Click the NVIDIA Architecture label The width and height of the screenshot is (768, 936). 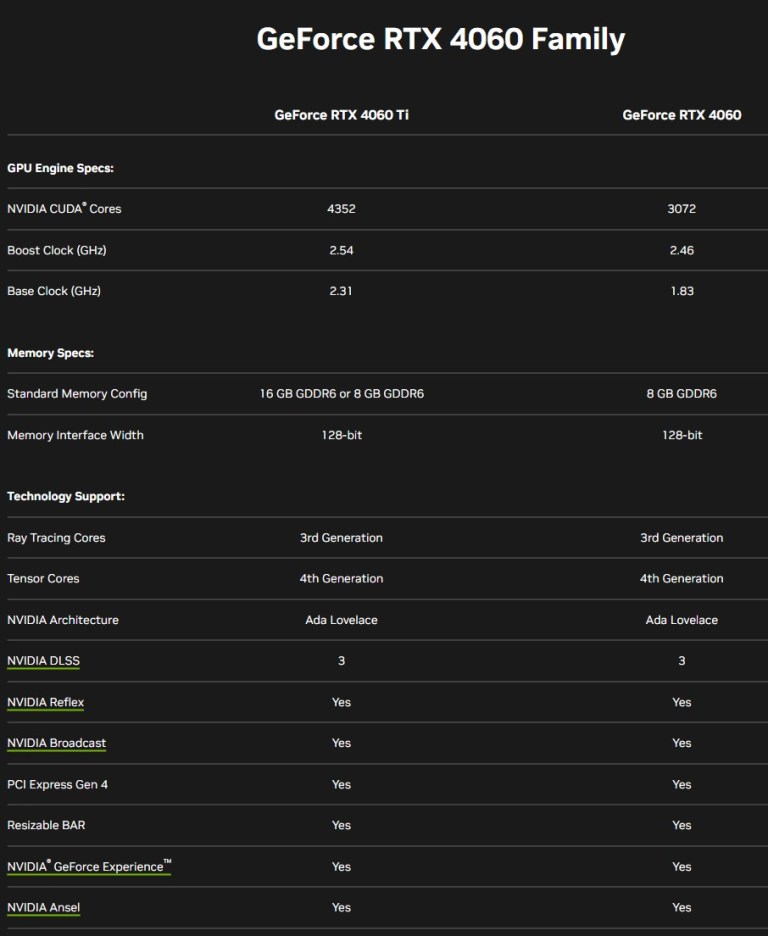pyautogui.click(x=63, y=620)
